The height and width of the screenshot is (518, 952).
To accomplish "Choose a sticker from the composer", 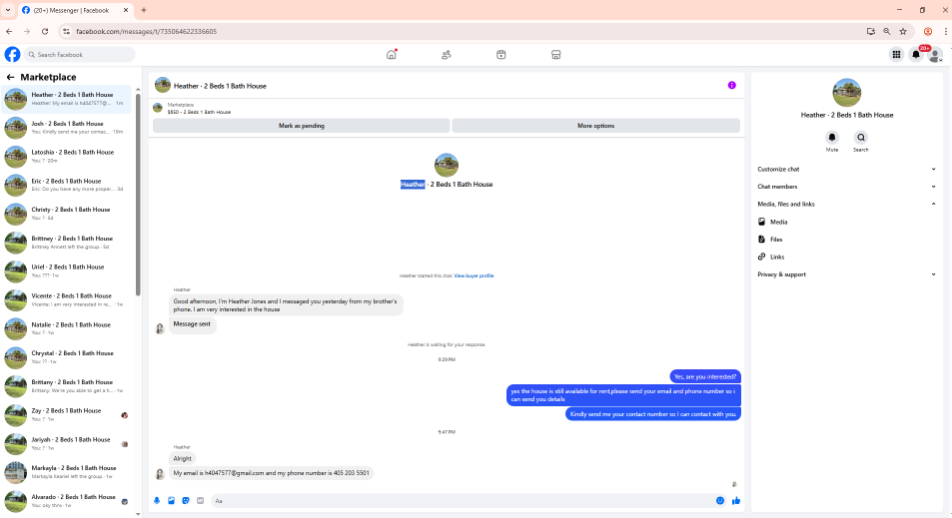I will click(x=186, y=500).
